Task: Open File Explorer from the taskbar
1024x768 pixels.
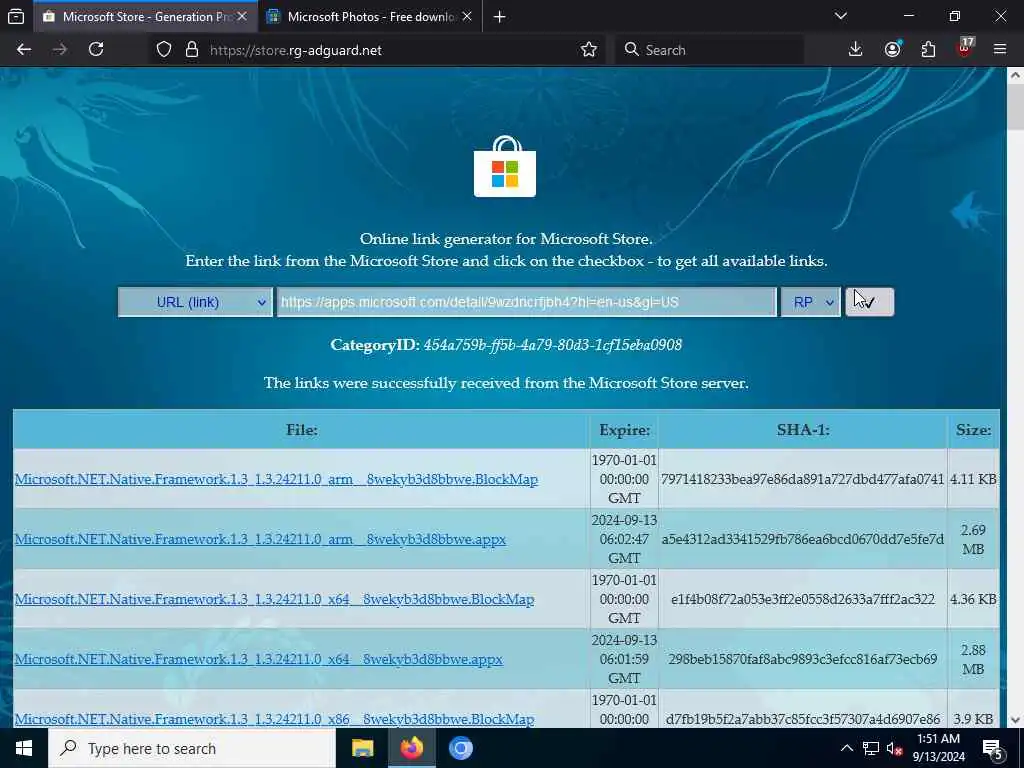Action: click(362, 748)
